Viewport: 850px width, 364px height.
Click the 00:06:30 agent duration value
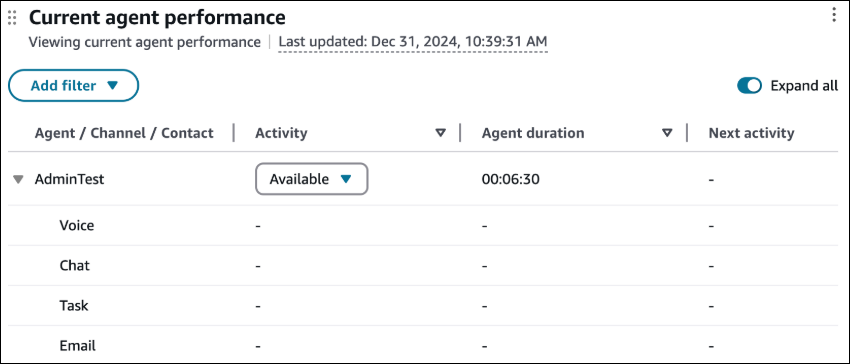click(511, 179)
